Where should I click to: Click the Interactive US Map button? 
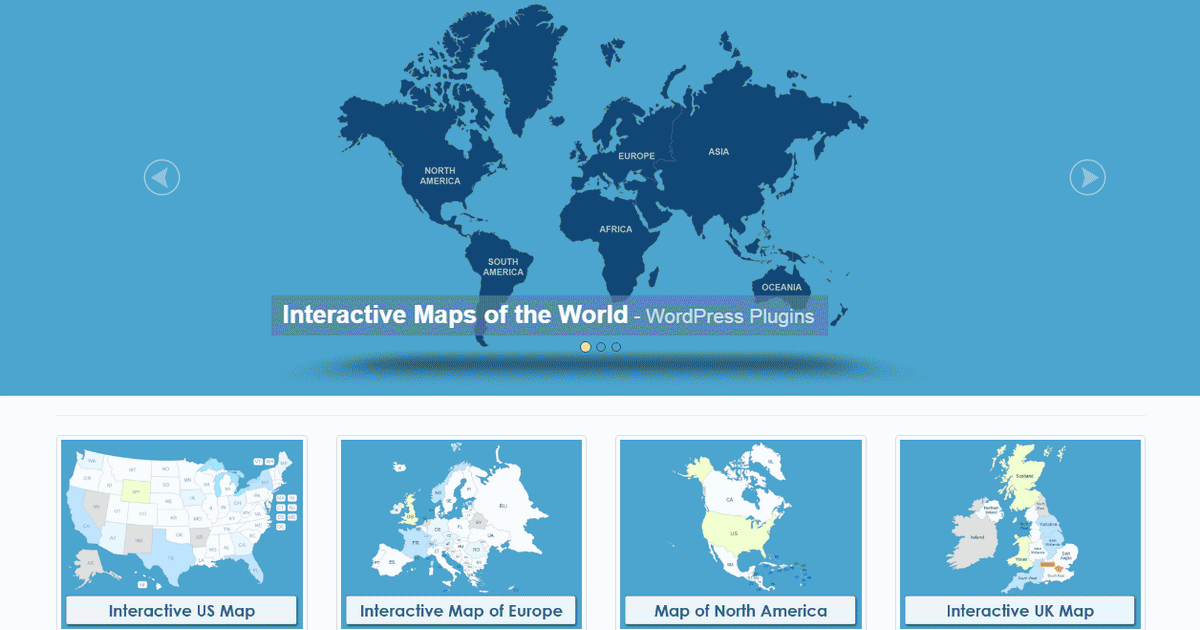pos(182,611)
